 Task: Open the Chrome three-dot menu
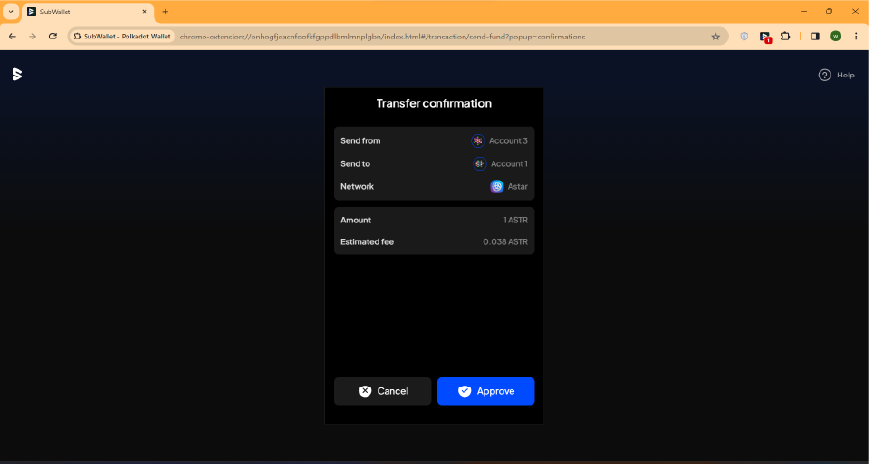click(x=855, y=36)
